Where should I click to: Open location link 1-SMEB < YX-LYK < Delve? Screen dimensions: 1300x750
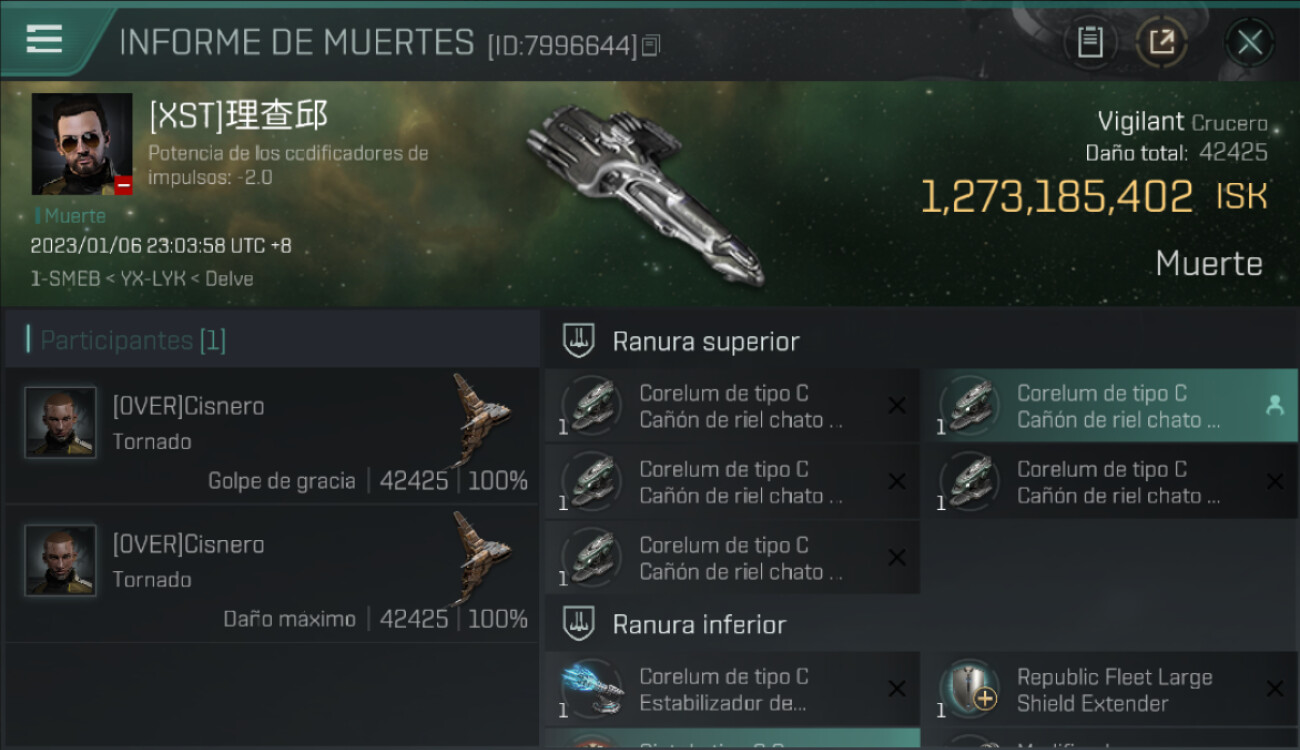[x=142, y=279]
